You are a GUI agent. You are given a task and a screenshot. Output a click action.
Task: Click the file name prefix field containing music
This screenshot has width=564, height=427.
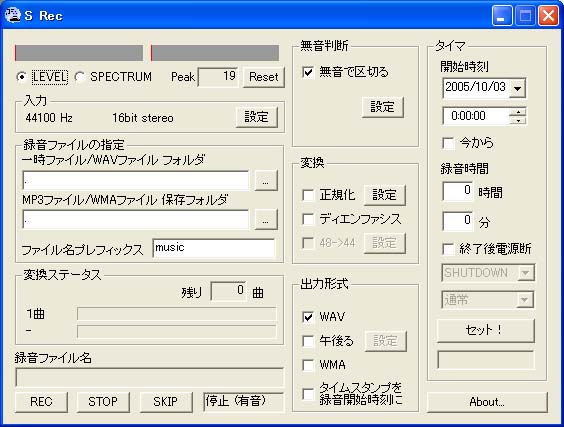click(214, 248)
